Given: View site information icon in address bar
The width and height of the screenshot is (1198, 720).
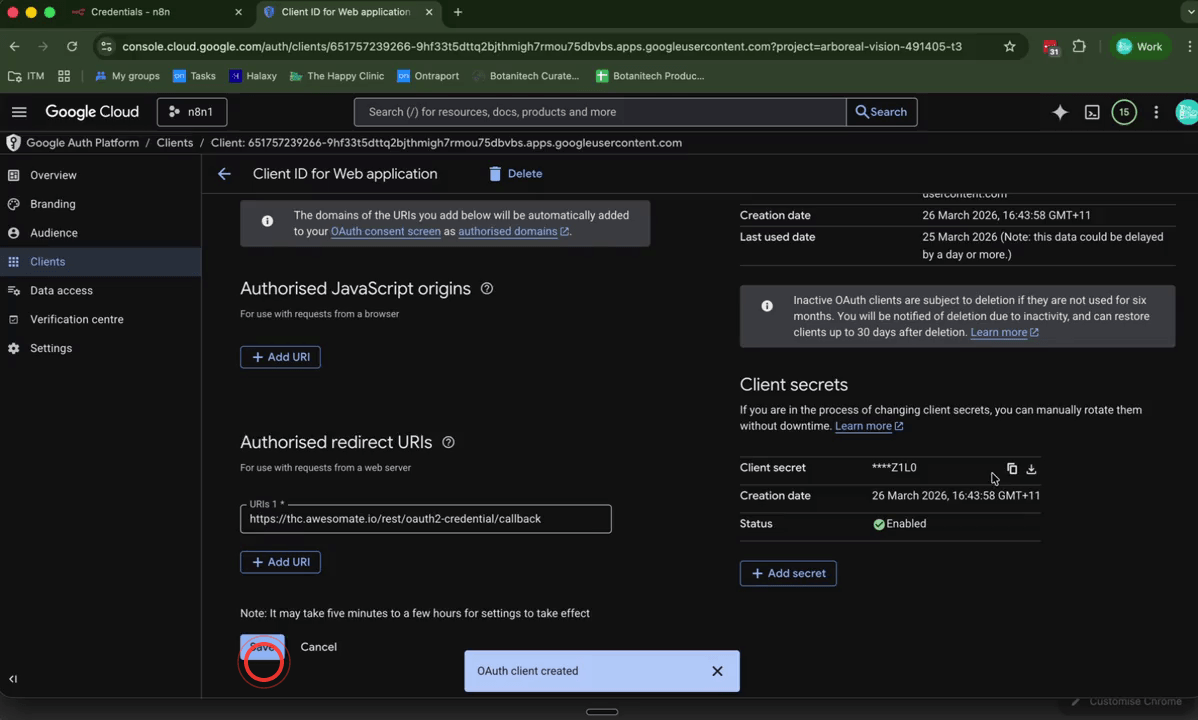Looking at the screenshot, I should tap(106, 47).
